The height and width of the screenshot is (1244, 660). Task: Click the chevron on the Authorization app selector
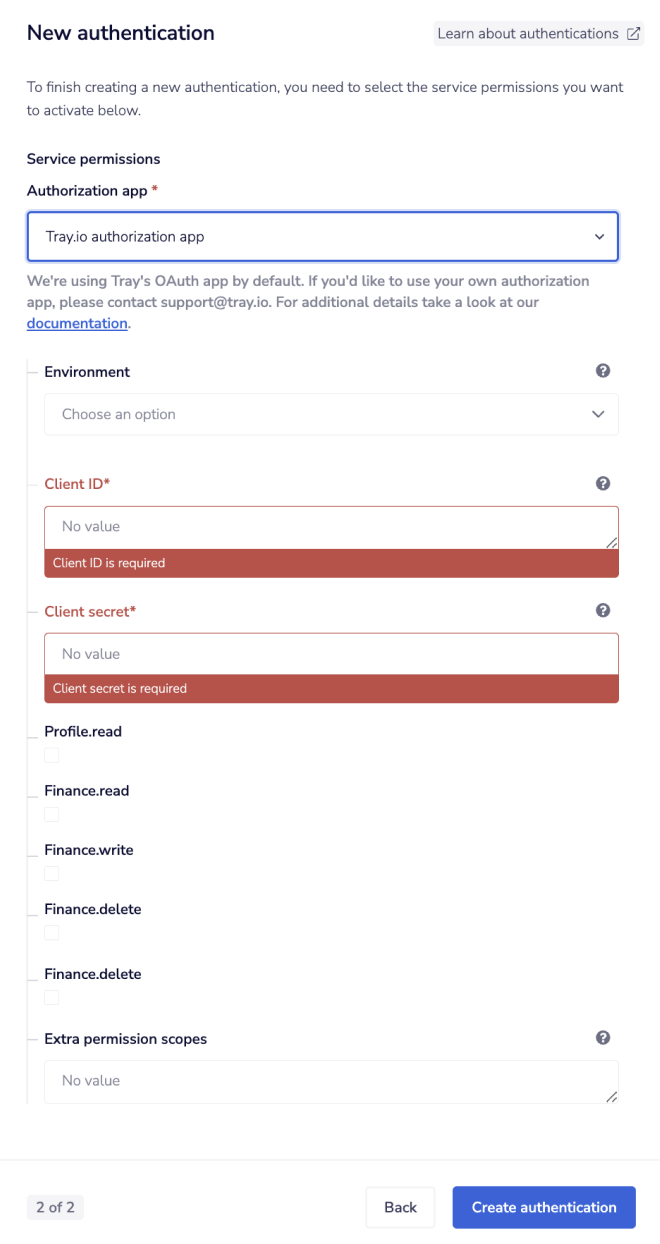click(599, 236)
